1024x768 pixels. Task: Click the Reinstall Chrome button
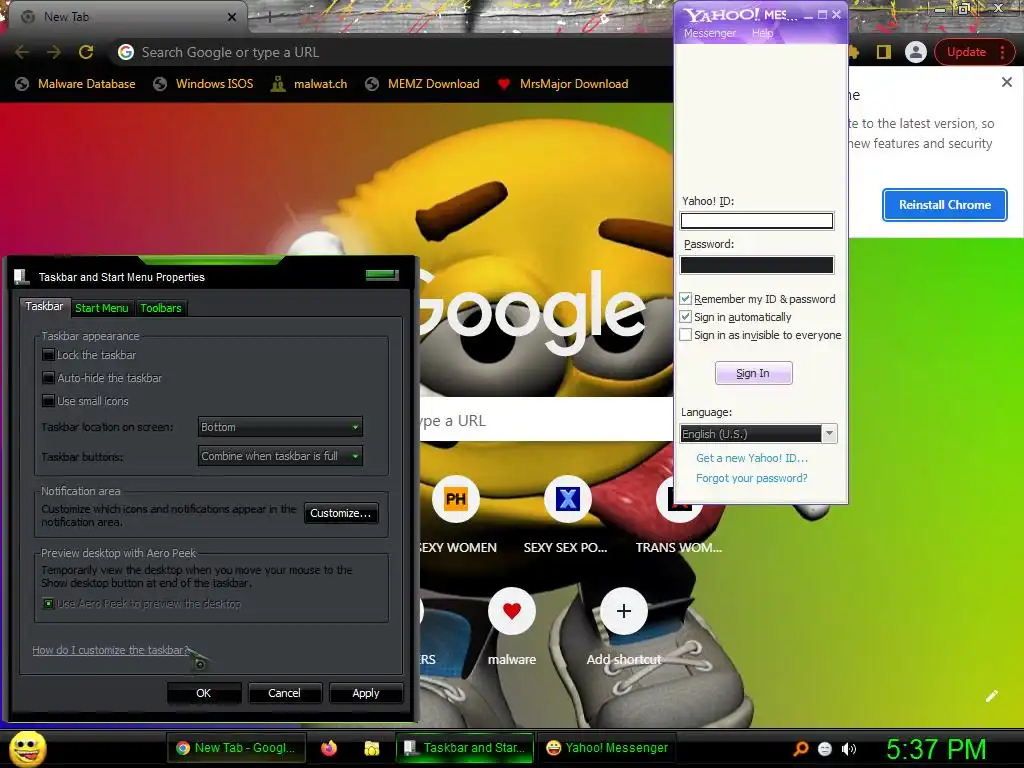[944, 205]
